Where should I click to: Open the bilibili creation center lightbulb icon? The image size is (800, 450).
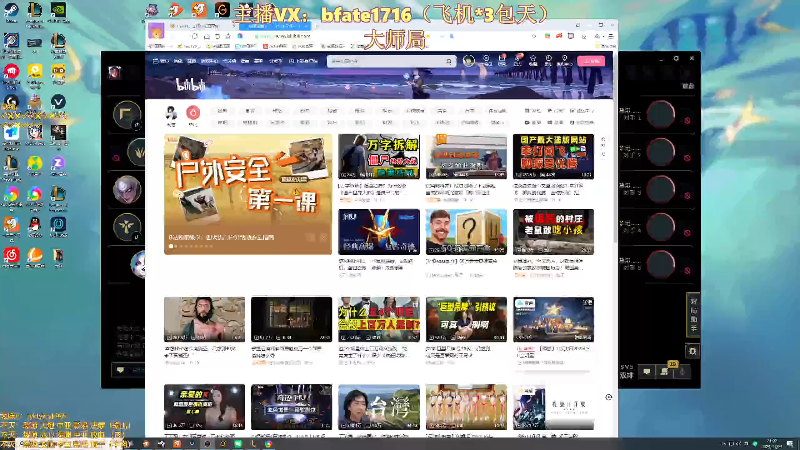pos(564,60)
